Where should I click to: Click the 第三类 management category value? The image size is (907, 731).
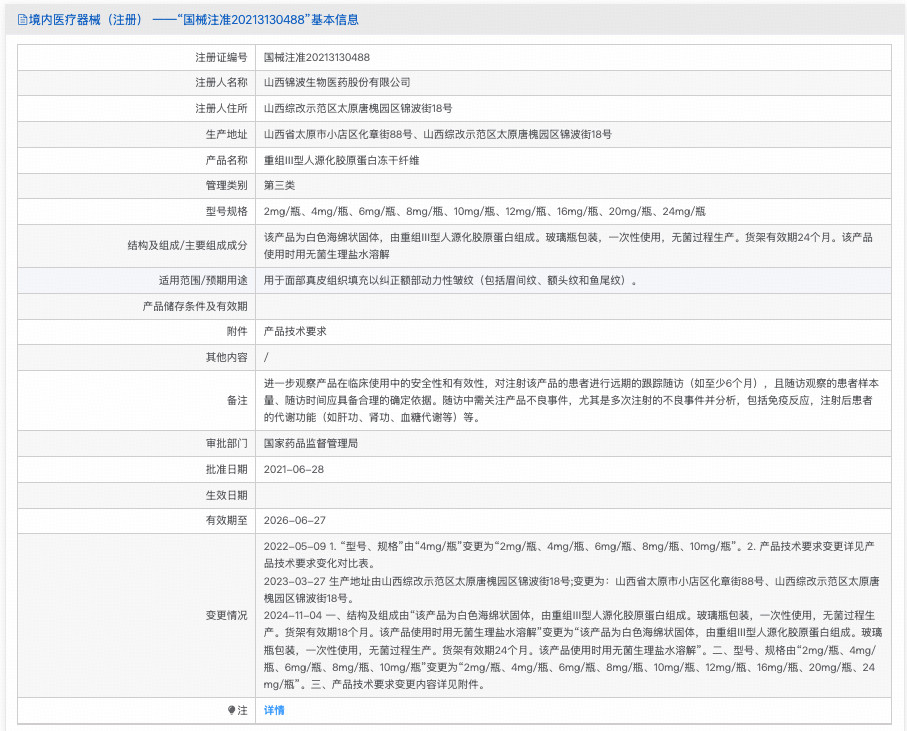[x=279, y=185]
